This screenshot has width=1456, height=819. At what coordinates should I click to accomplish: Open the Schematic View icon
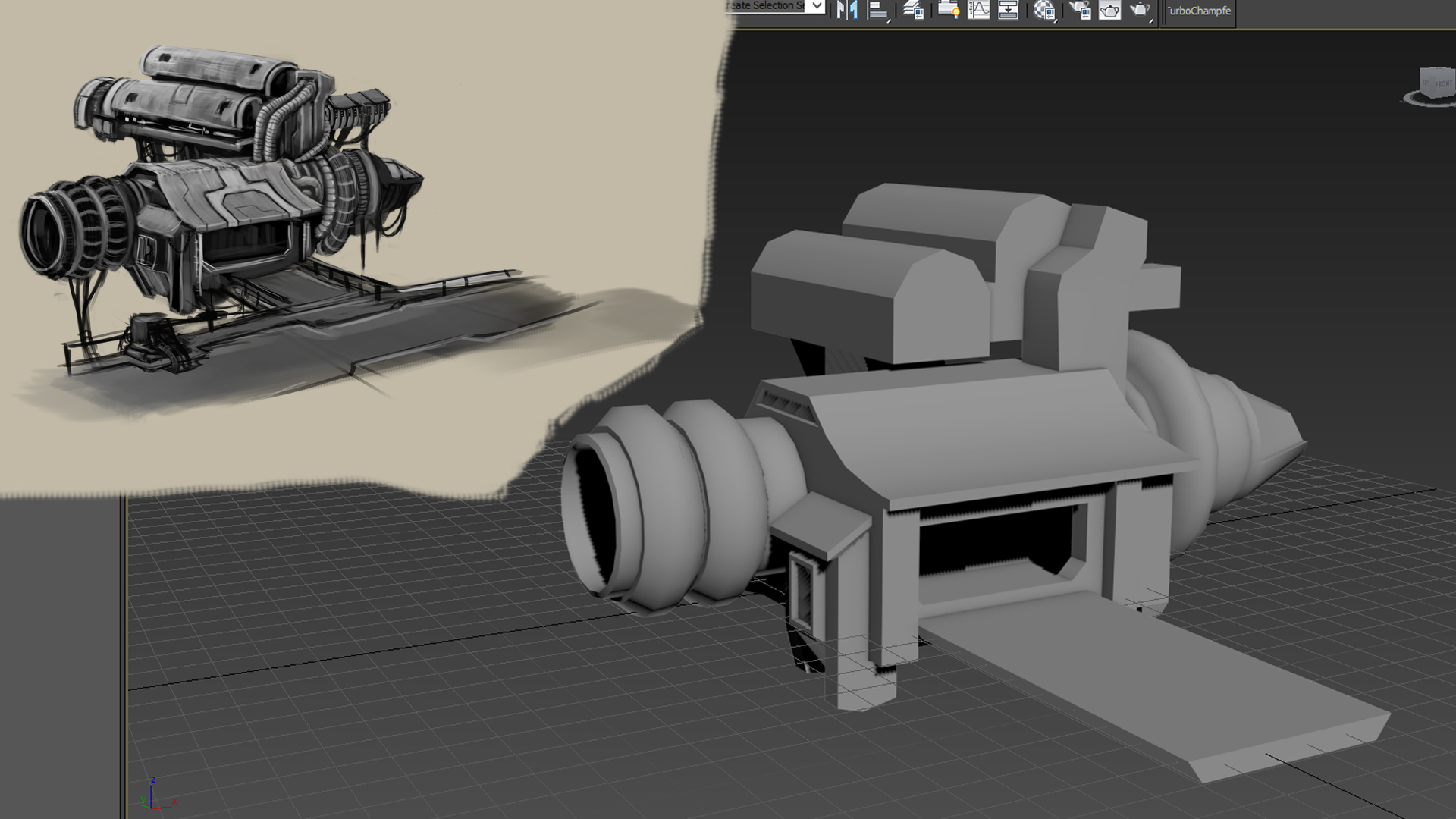[x=1008, y=10]
